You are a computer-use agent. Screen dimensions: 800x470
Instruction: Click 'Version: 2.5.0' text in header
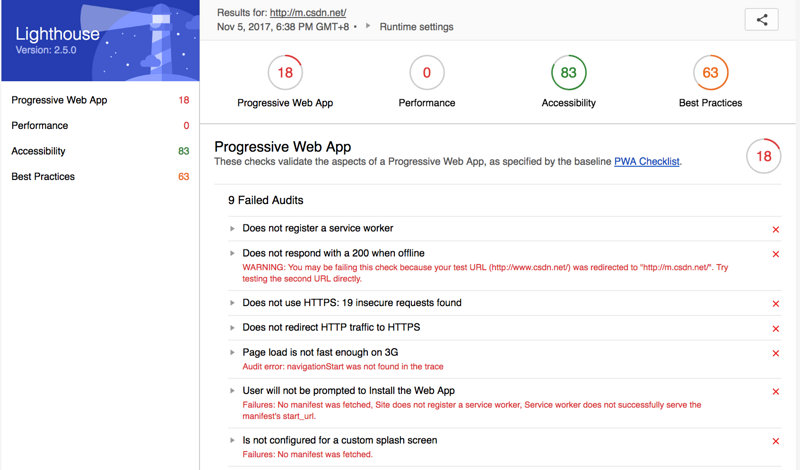(x=46, y=50)
